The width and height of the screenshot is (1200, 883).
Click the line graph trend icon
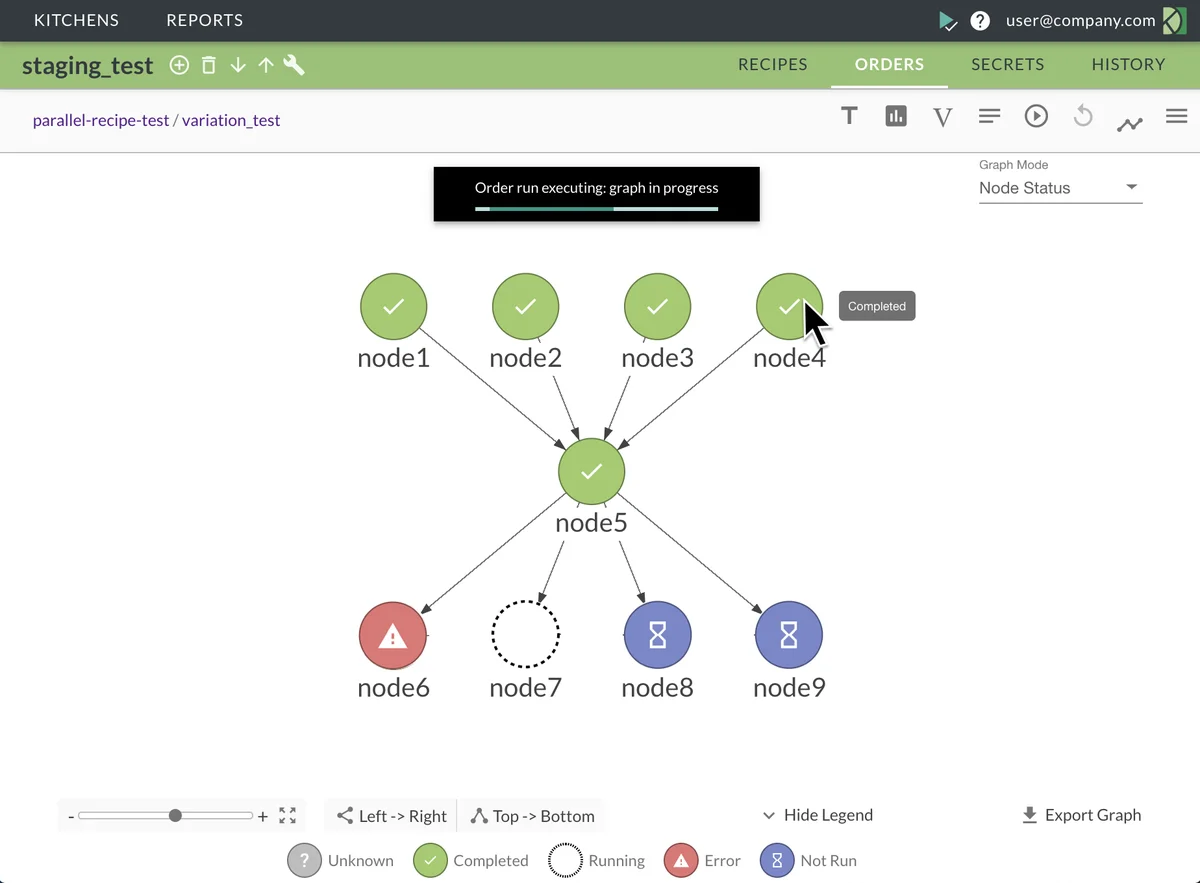coord(1130,124)
